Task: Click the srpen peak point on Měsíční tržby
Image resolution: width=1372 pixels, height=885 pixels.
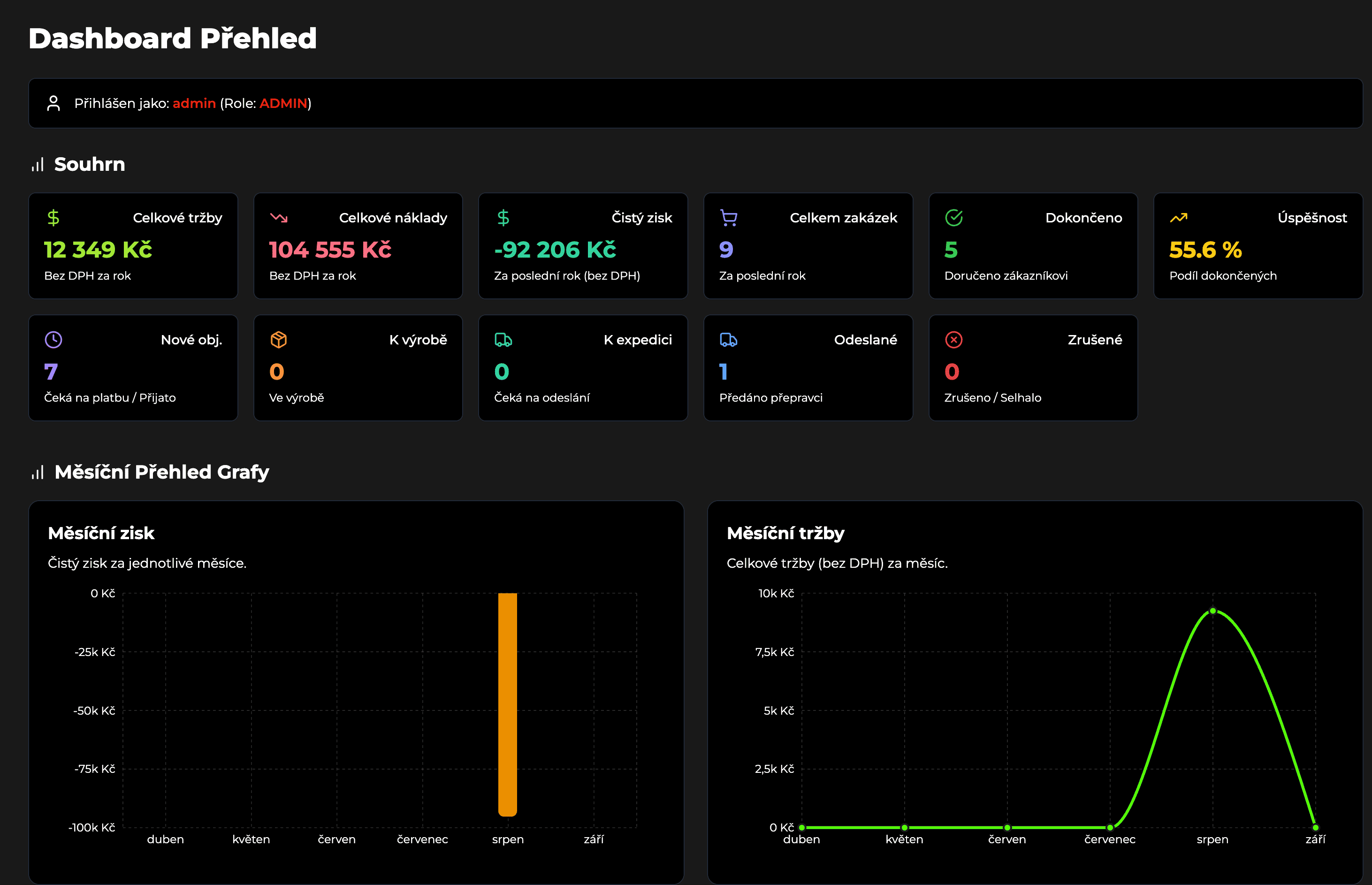Action: (x=1213, y=611)
